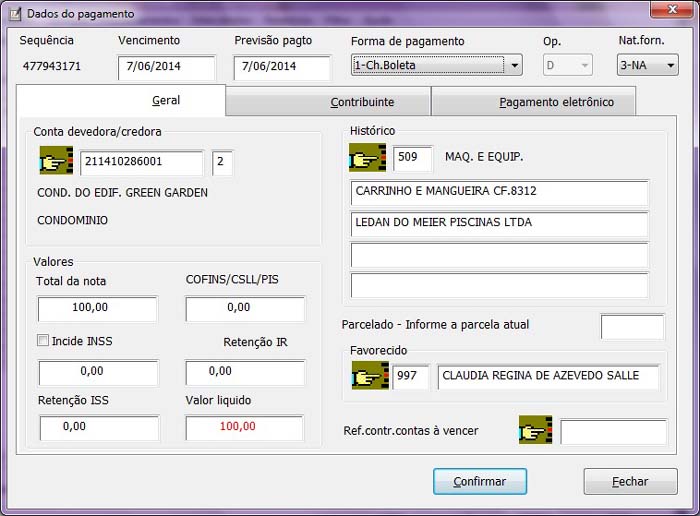The height and width of the screenshot is (516, 700).
Task: Click the window icon in title bar
Action: 14,14
